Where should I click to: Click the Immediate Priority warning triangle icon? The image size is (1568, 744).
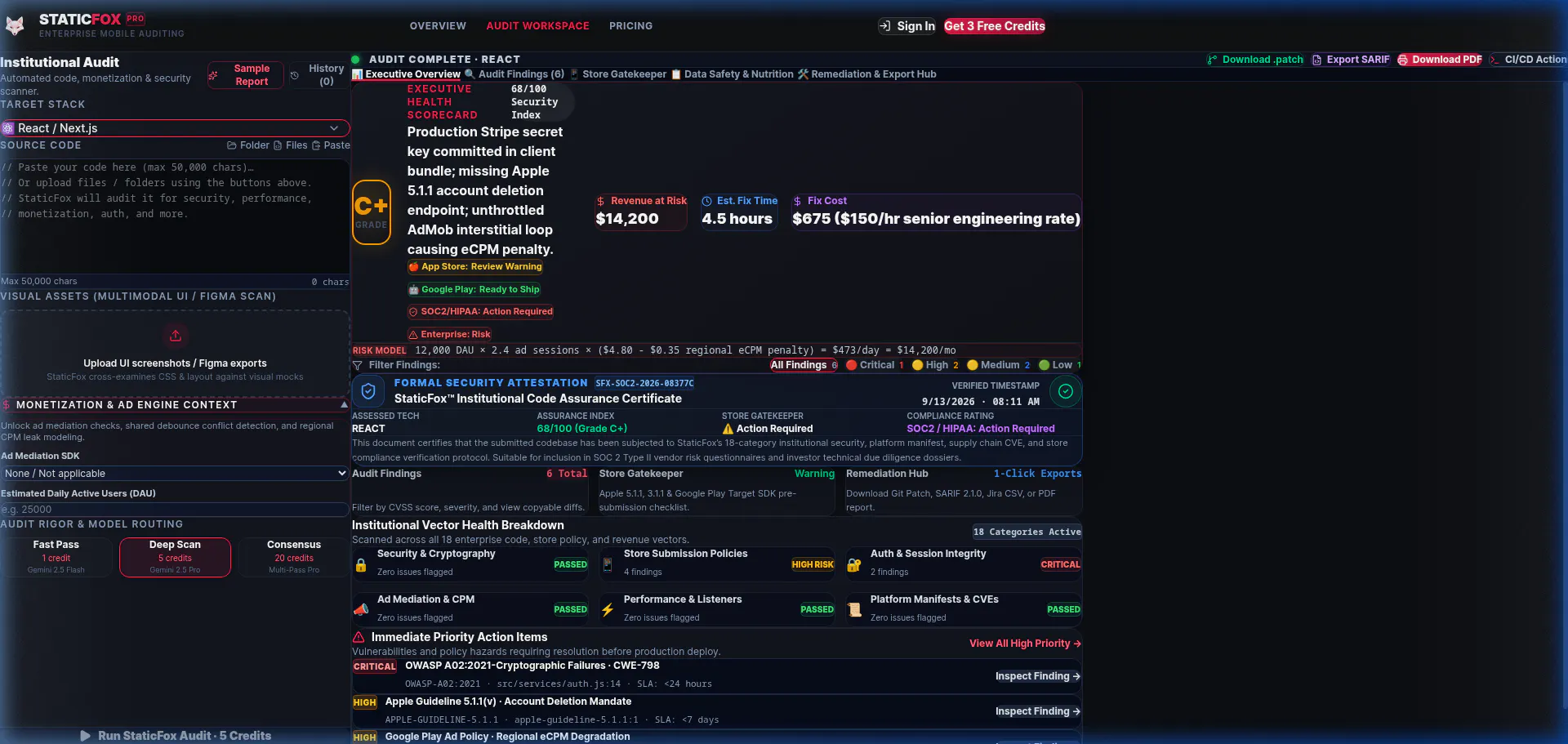click(359, 637)
